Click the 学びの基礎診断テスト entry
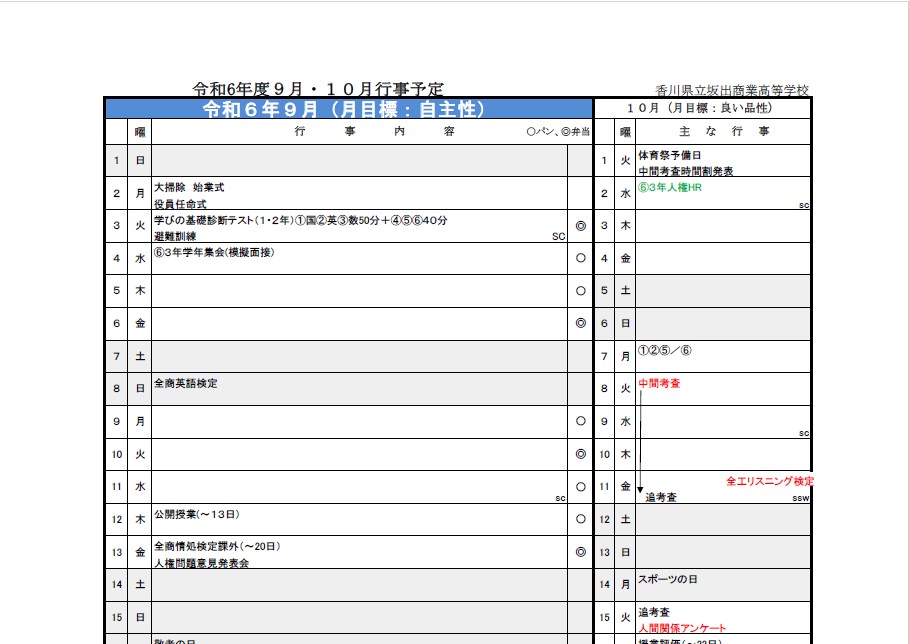909x644 pixels. pos(301,220)
